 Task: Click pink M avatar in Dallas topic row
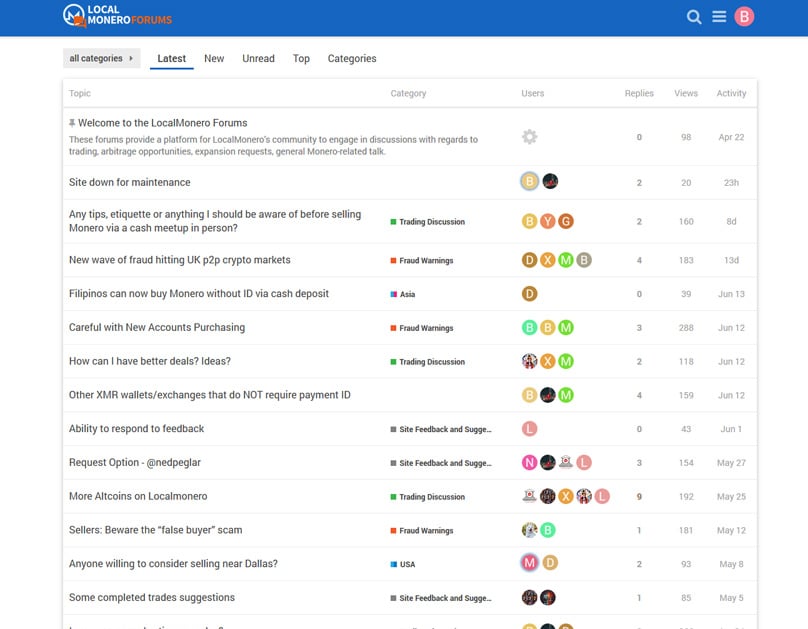pyautogui.click(x=529, y=563)
